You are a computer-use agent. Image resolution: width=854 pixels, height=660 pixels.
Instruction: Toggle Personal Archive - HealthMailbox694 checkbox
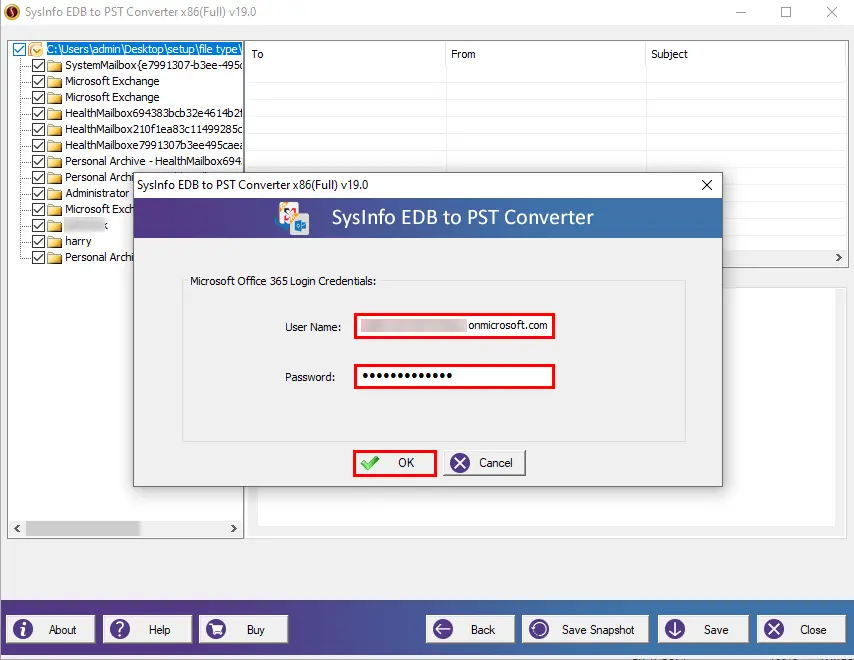click(x=38, y=162)
